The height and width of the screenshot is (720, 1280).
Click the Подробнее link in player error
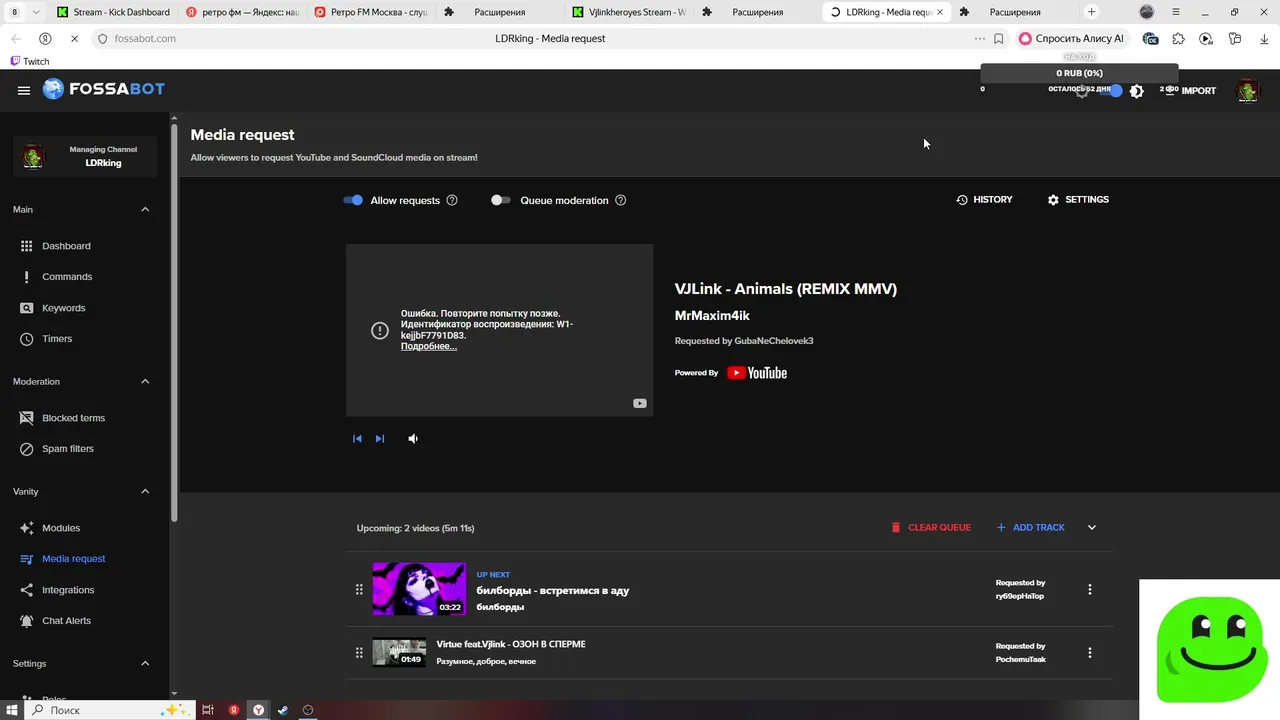point(429,346)
